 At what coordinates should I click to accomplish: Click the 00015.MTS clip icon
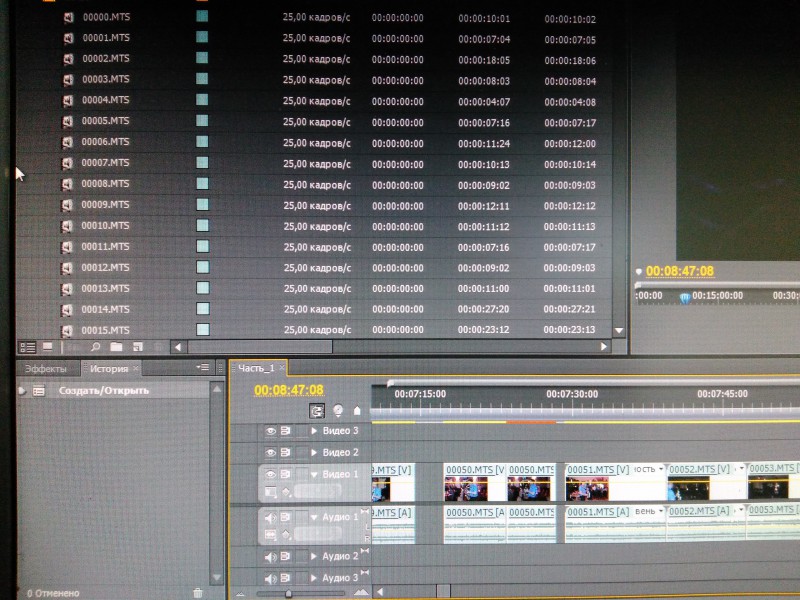(x=67, y=331)
